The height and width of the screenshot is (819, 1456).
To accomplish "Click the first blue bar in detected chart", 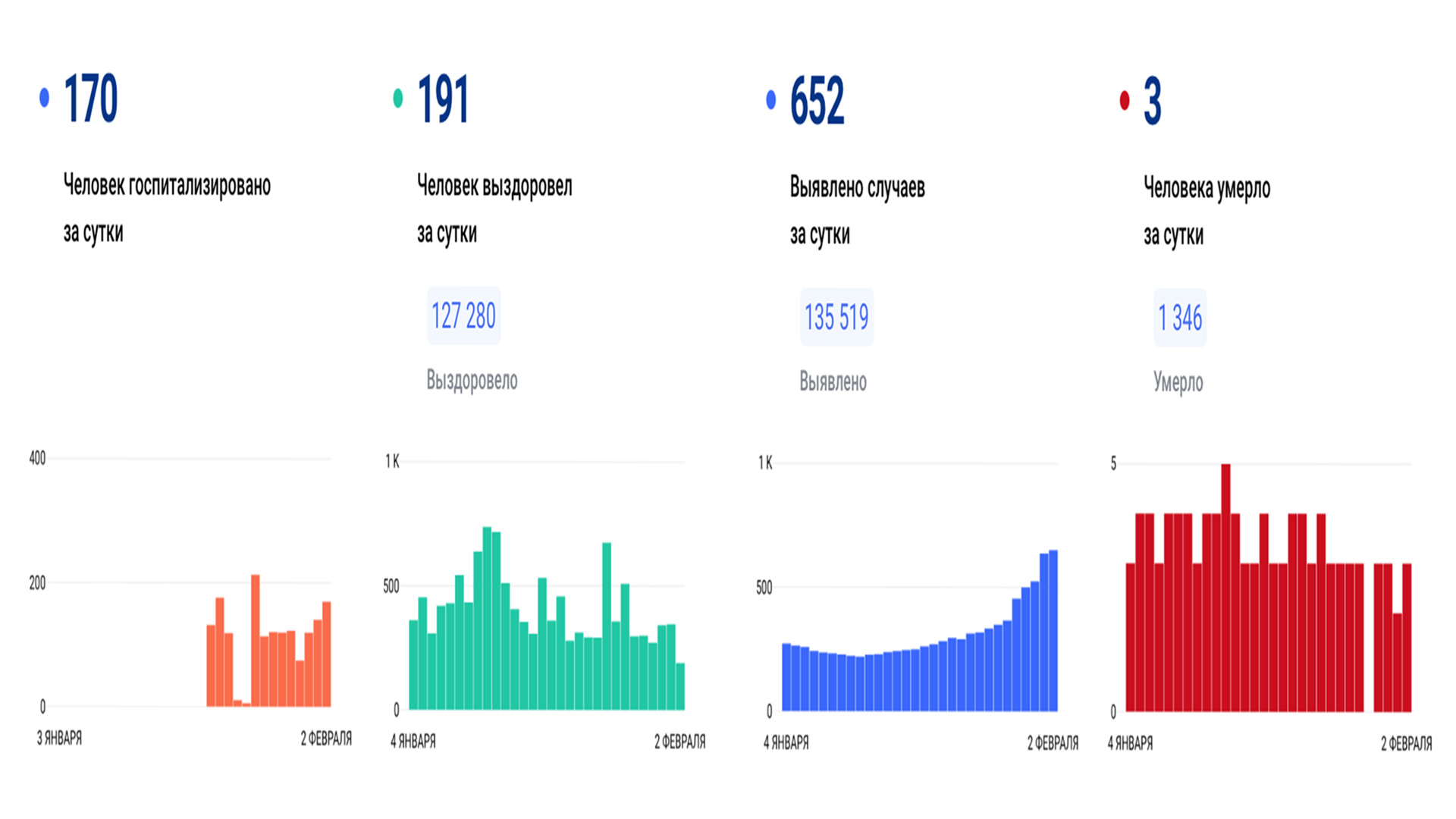I will tap(786, 677).
